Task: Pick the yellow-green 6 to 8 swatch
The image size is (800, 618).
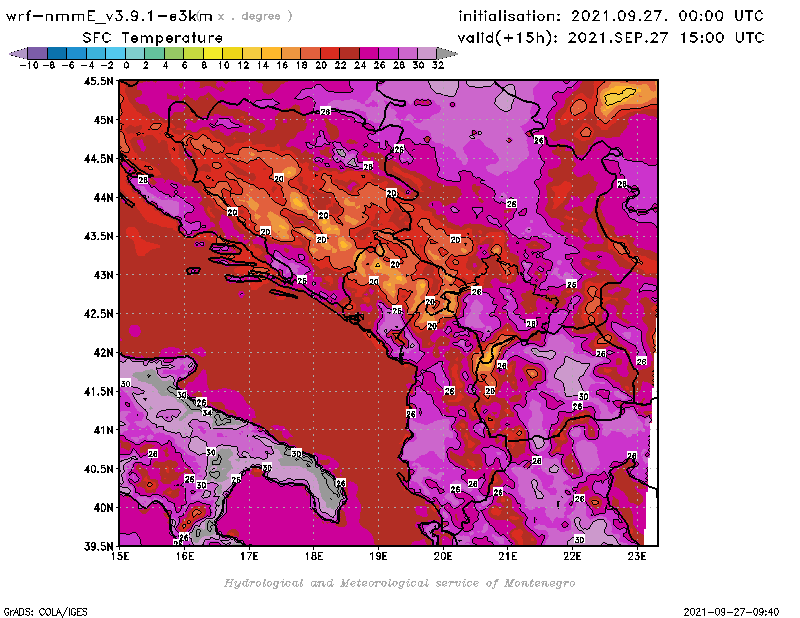Action: (193, 53)
